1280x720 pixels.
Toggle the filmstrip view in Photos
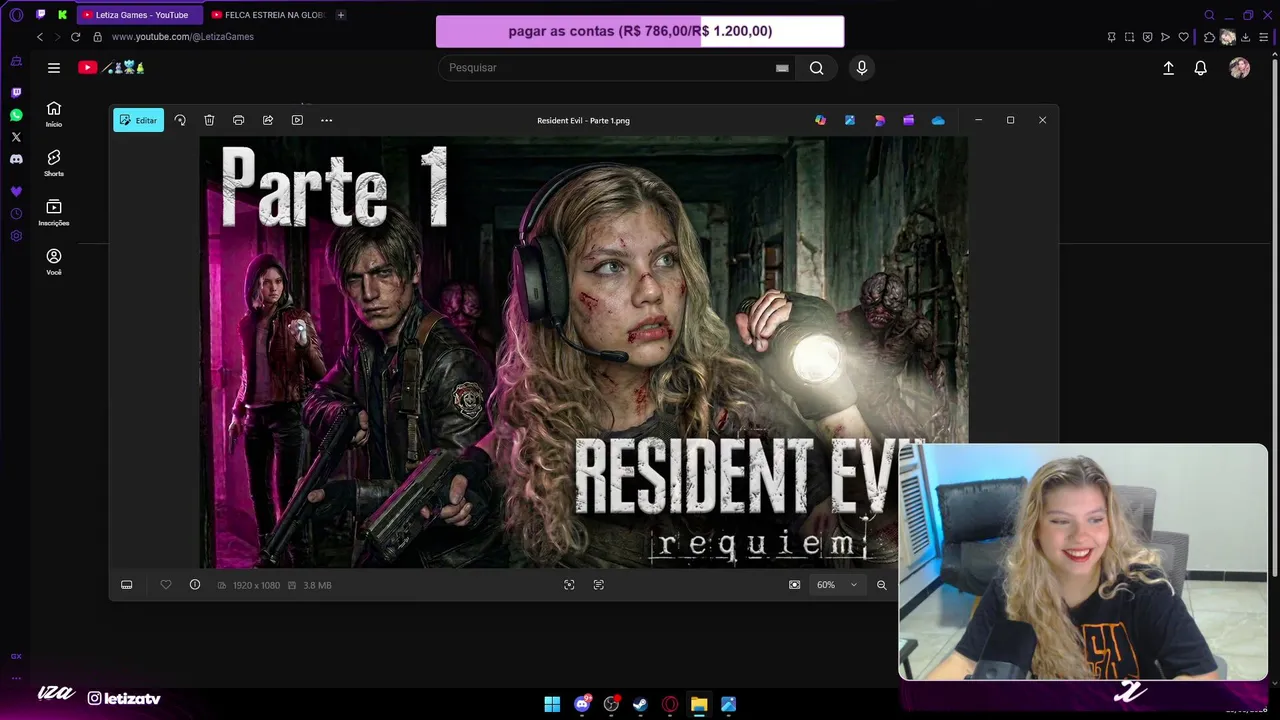127,585
